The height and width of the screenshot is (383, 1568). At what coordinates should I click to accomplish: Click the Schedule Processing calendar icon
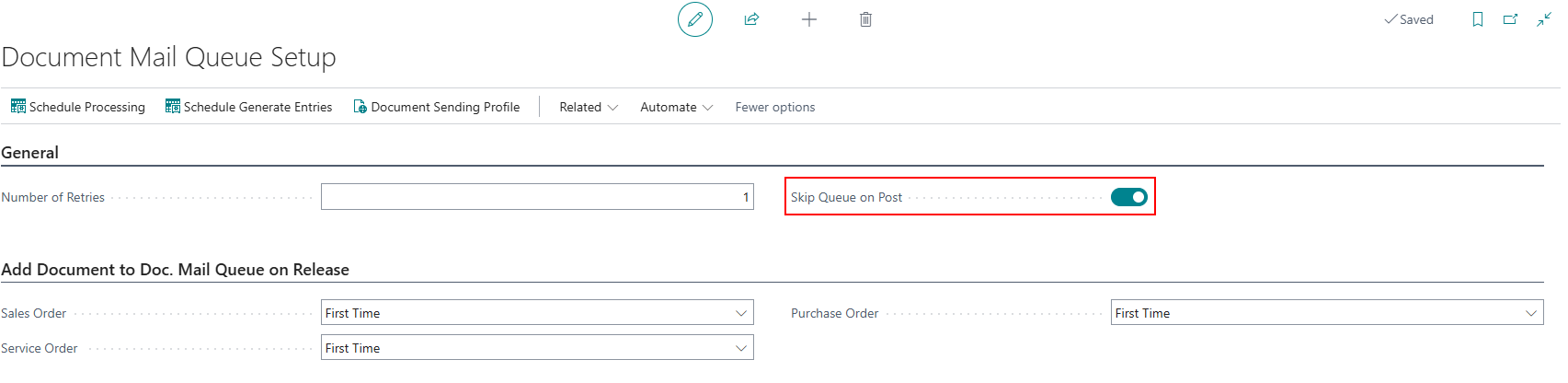(x=18, y=107)
